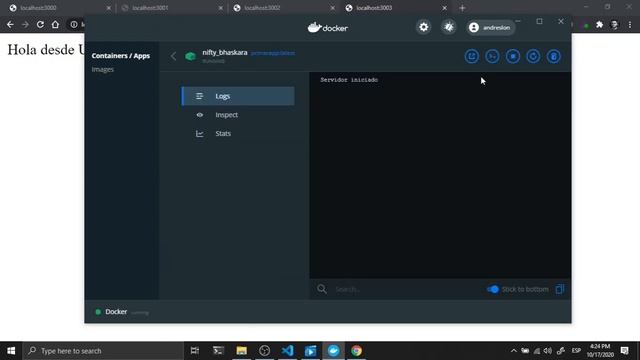Image resolution: width=640 pixels, height=360 pixels.
Task: Show hidden system tray icons
Action: [513, 351]
